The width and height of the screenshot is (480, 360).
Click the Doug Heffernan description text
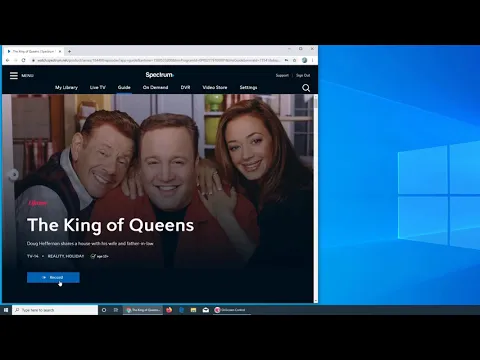90,243
